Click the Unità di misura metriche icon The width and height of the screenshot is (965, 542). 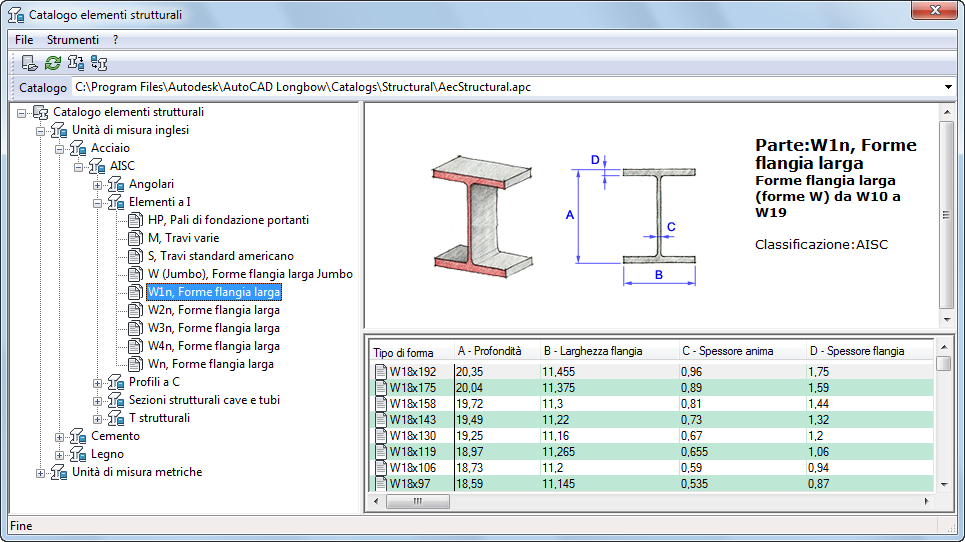[x=58, y=472]
